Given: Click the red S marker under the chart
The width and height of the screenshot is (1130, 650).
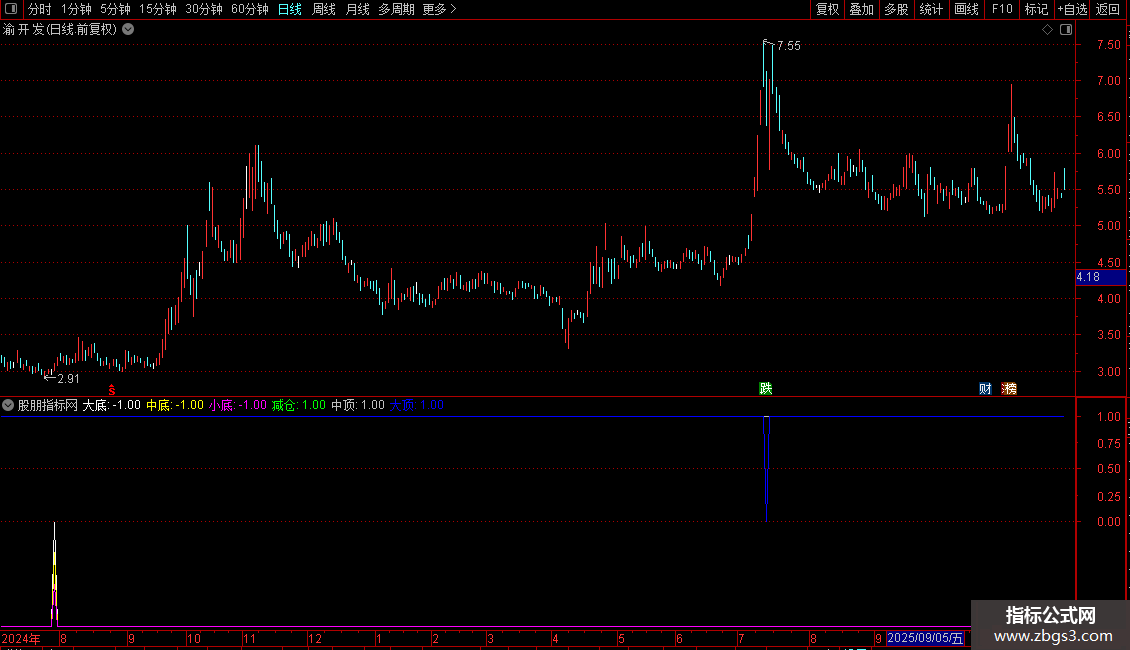Looking at the screenshot, I should [112, 389].
